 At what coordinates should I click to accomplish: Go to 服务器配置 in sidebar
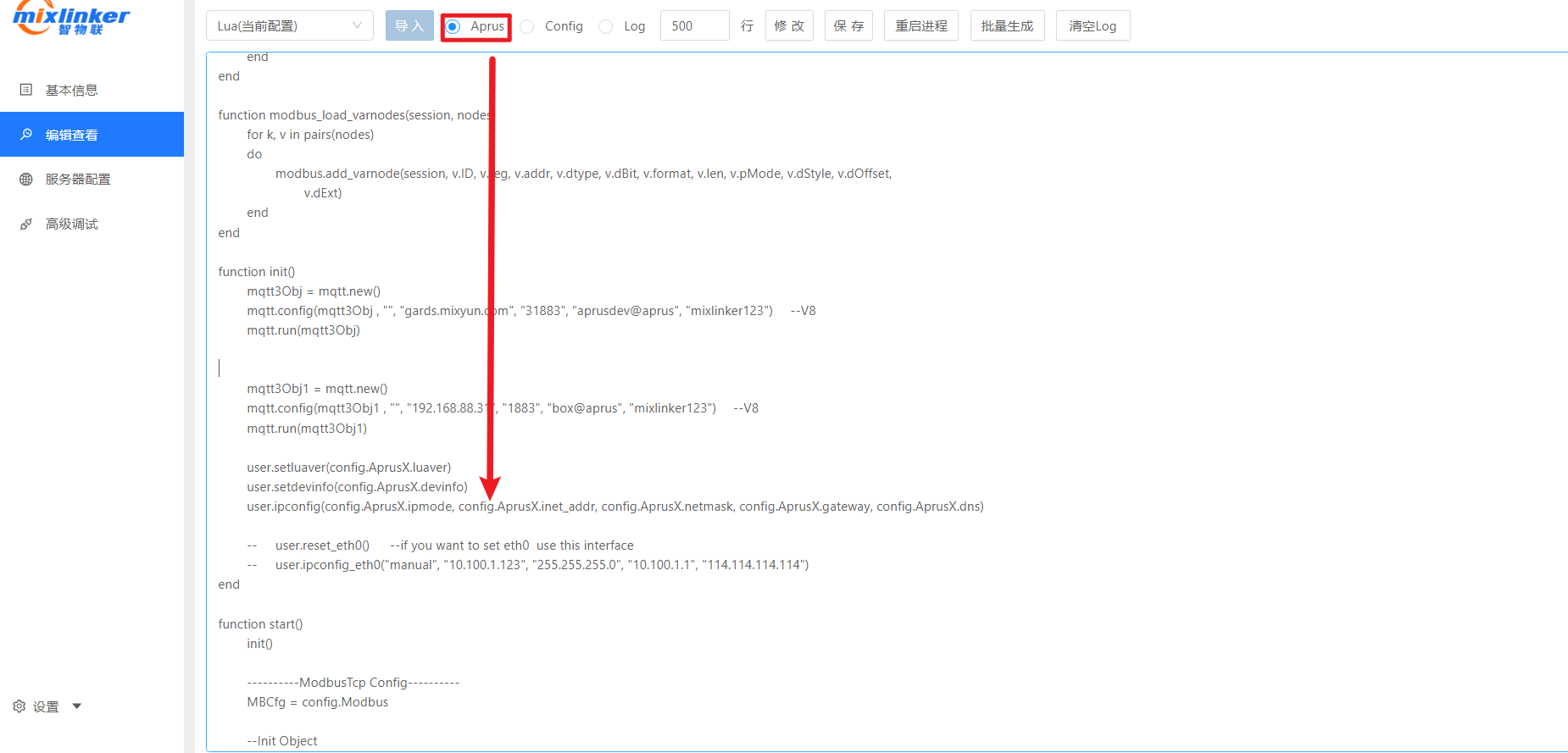click(x=78, y=180)
